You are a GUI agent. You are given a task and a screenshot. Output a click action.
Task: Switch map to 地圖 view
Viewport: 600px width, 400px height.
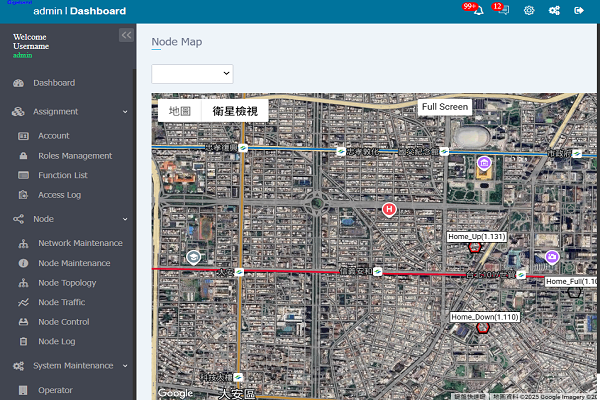(180, 111)
